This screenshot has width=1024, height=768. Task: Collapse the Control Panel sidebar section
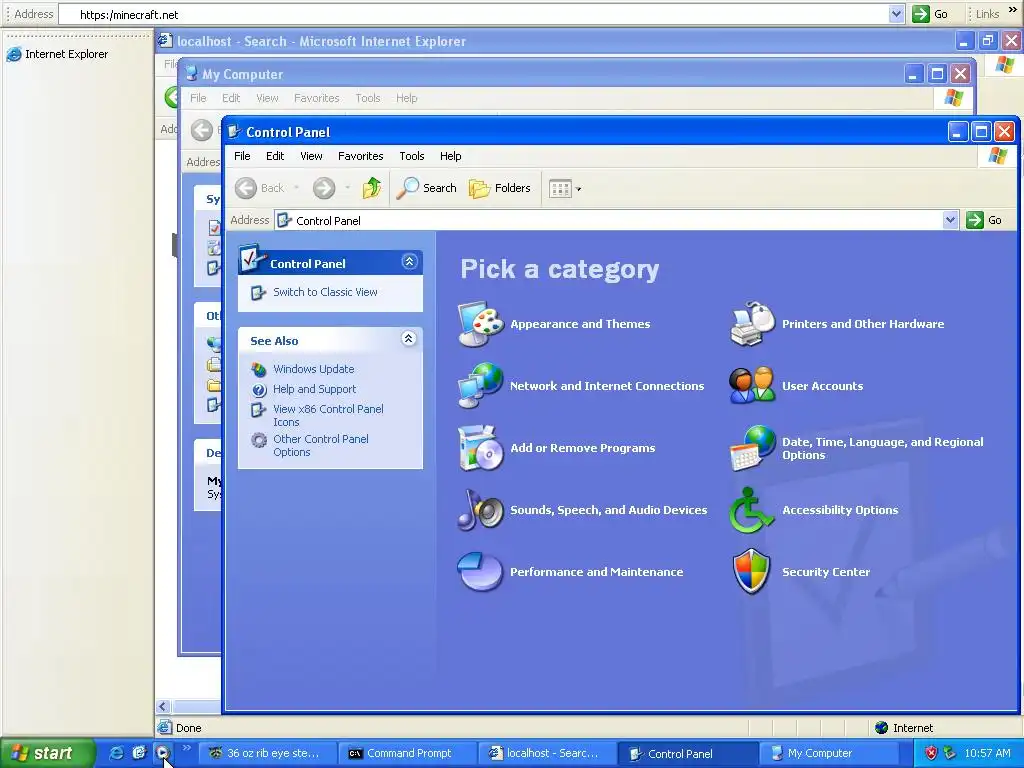409,262
